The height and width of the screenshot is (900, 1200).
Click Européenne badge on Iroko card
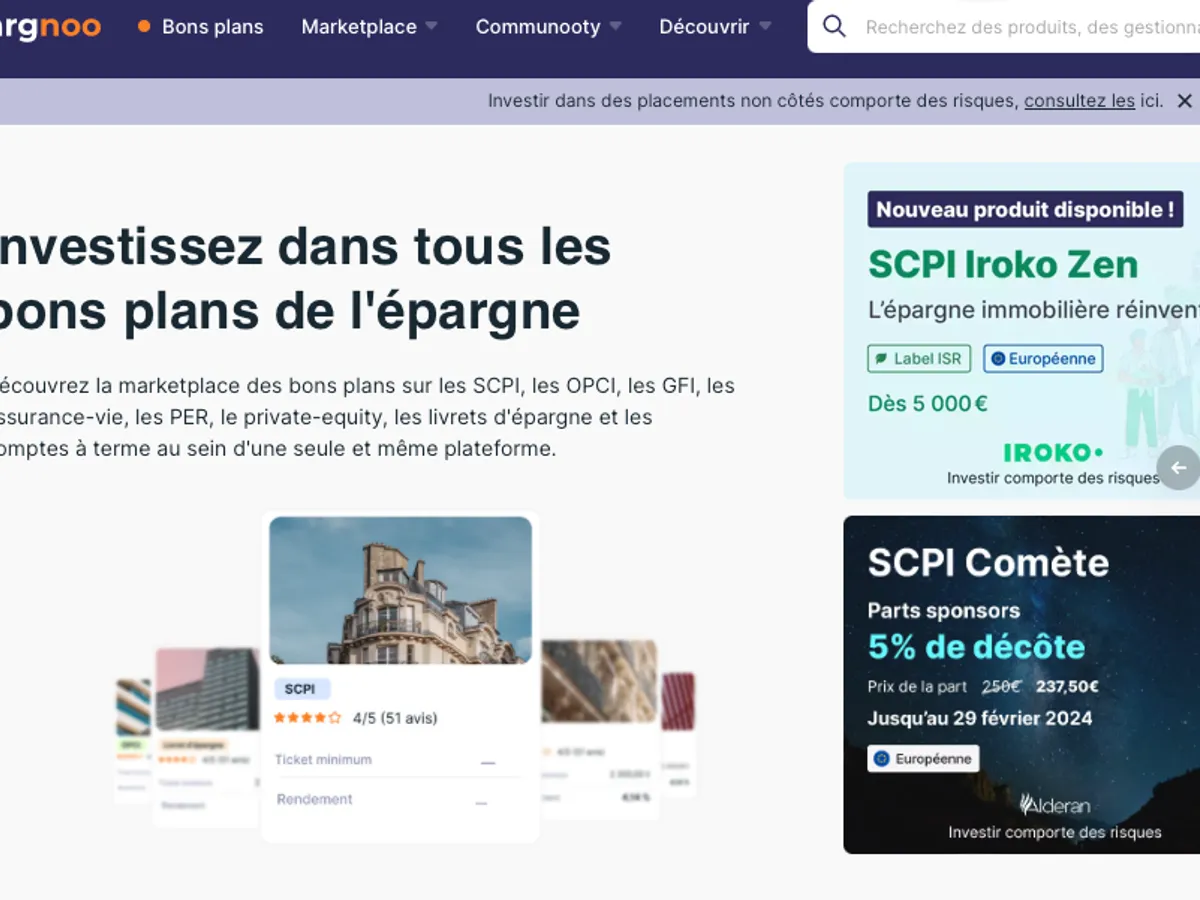[1043, 359]
